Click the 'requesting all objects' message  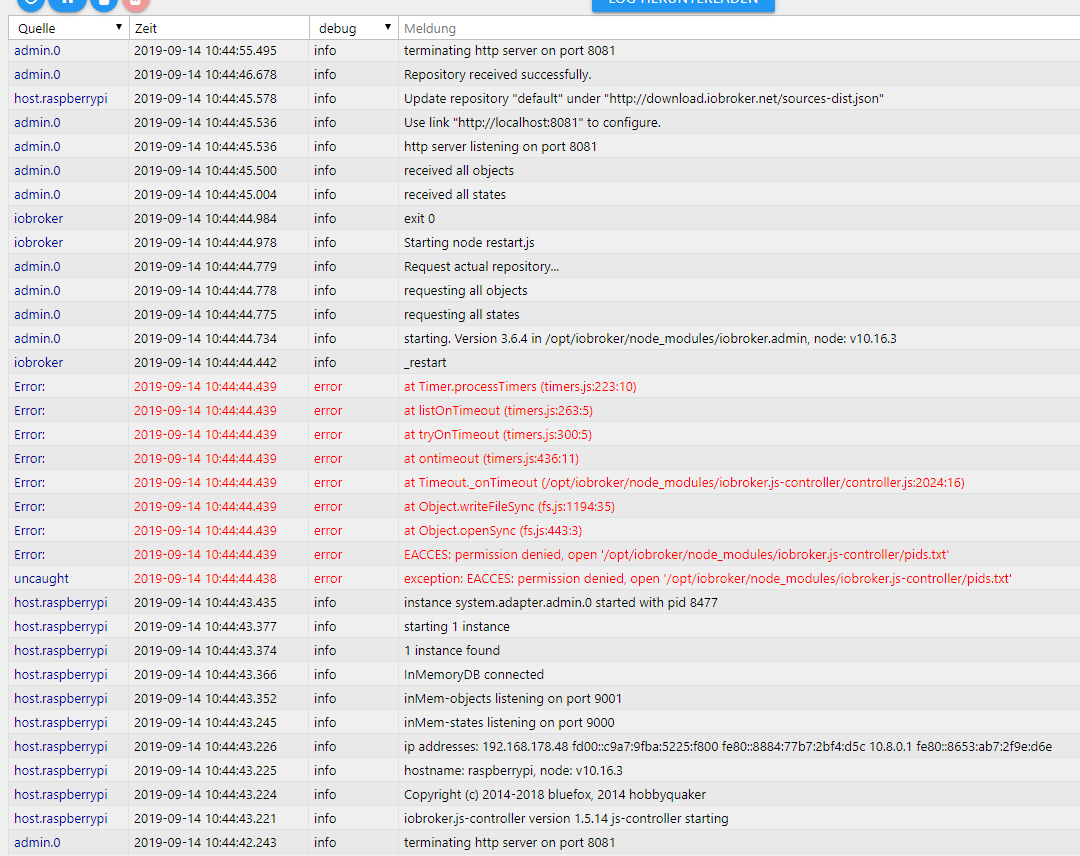coord(466,291)
